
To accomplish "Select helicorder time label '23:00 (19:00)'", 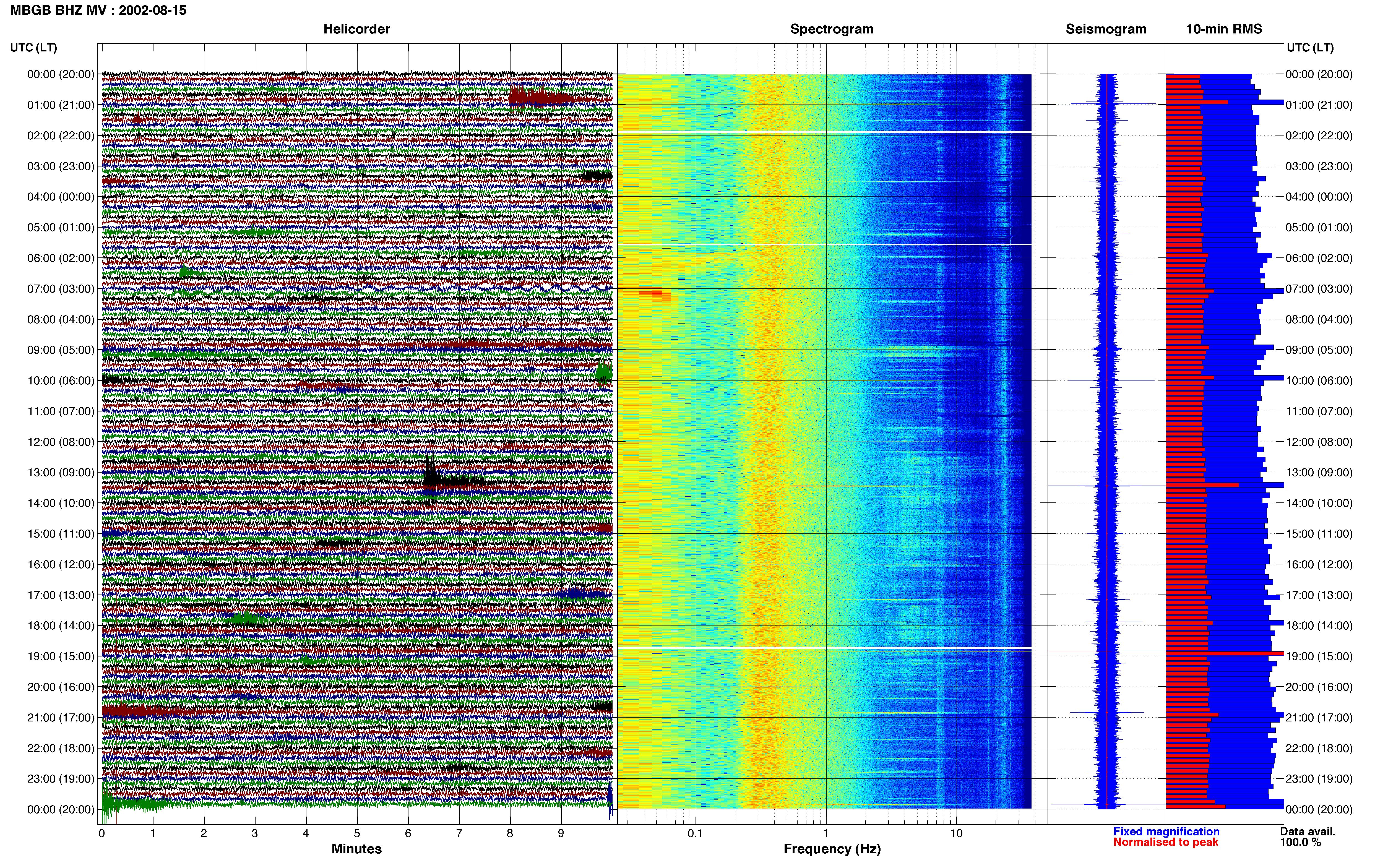I will pos(61,779).
